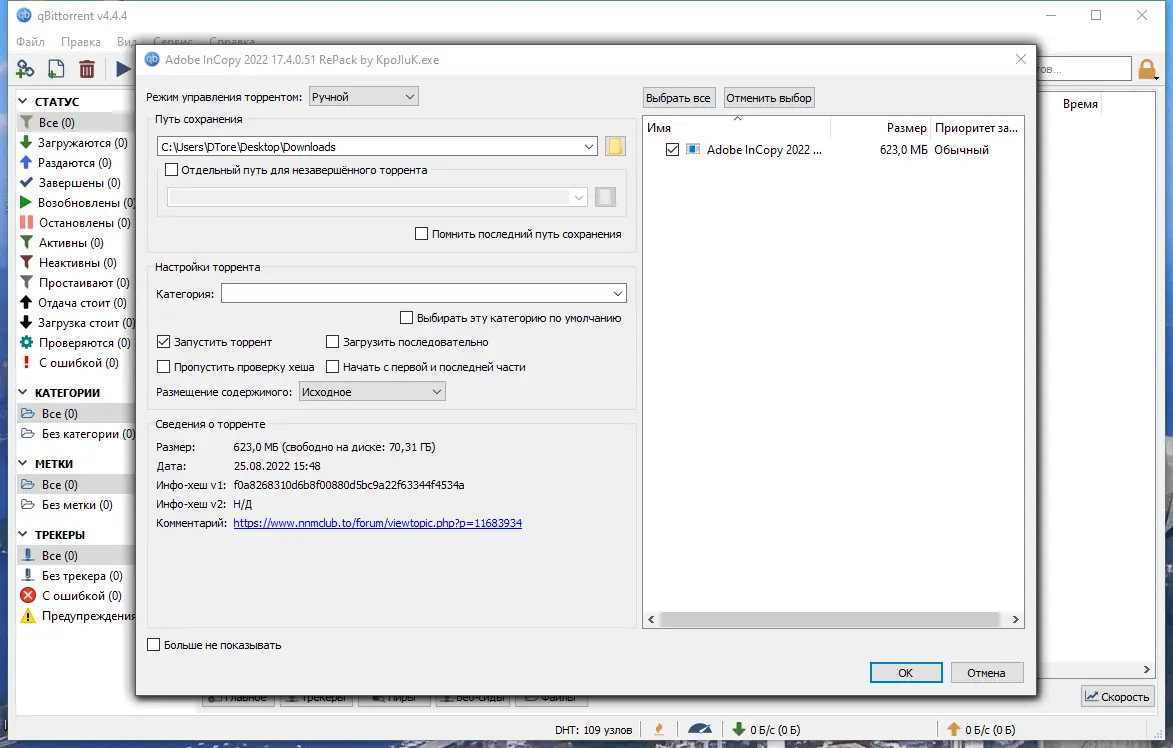Click the file list horizontal scrollbar
1173x748 pixels.
click(x=830, y=619)
